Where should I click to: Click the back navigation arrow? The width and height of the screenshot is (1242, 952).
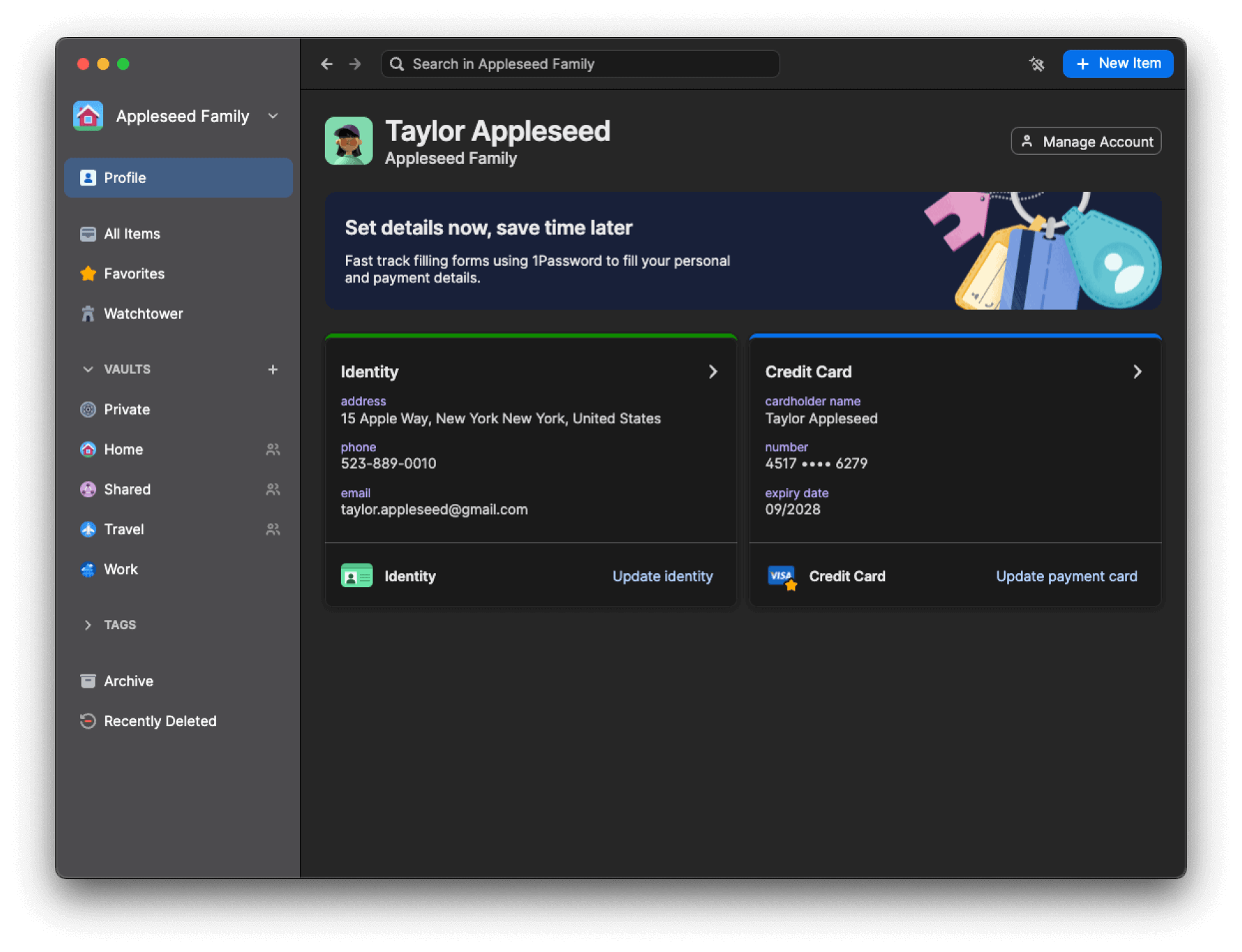pos(326,63)
